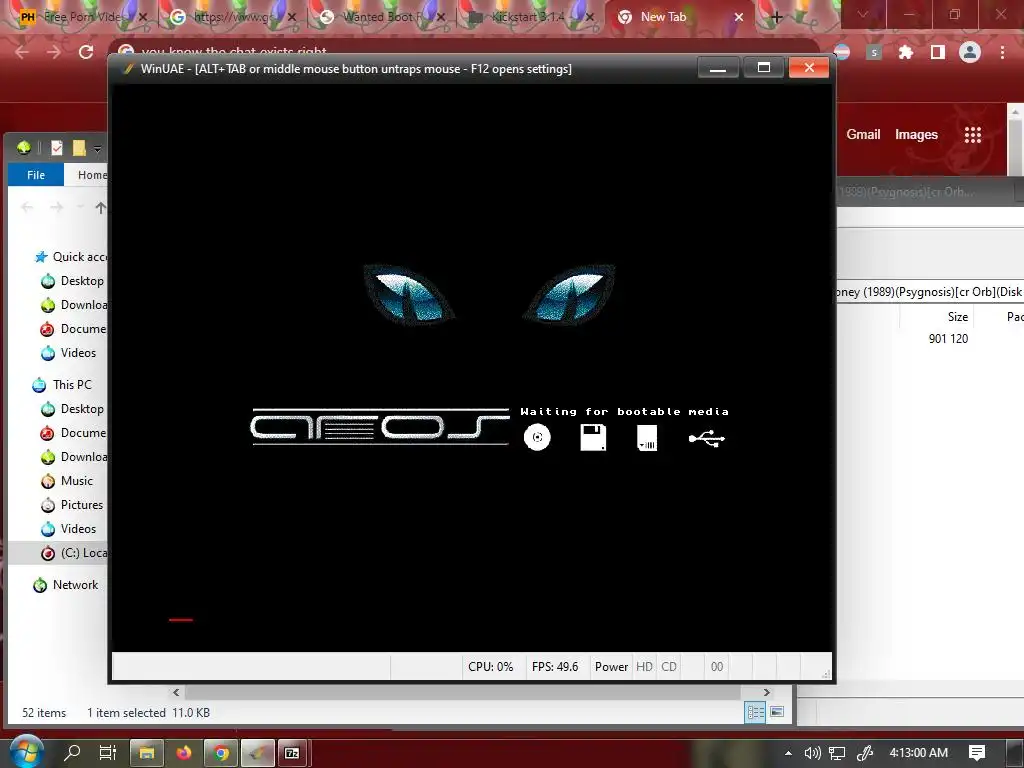
Task: Open Firefox from taskbar
Action: coord(184,753)
